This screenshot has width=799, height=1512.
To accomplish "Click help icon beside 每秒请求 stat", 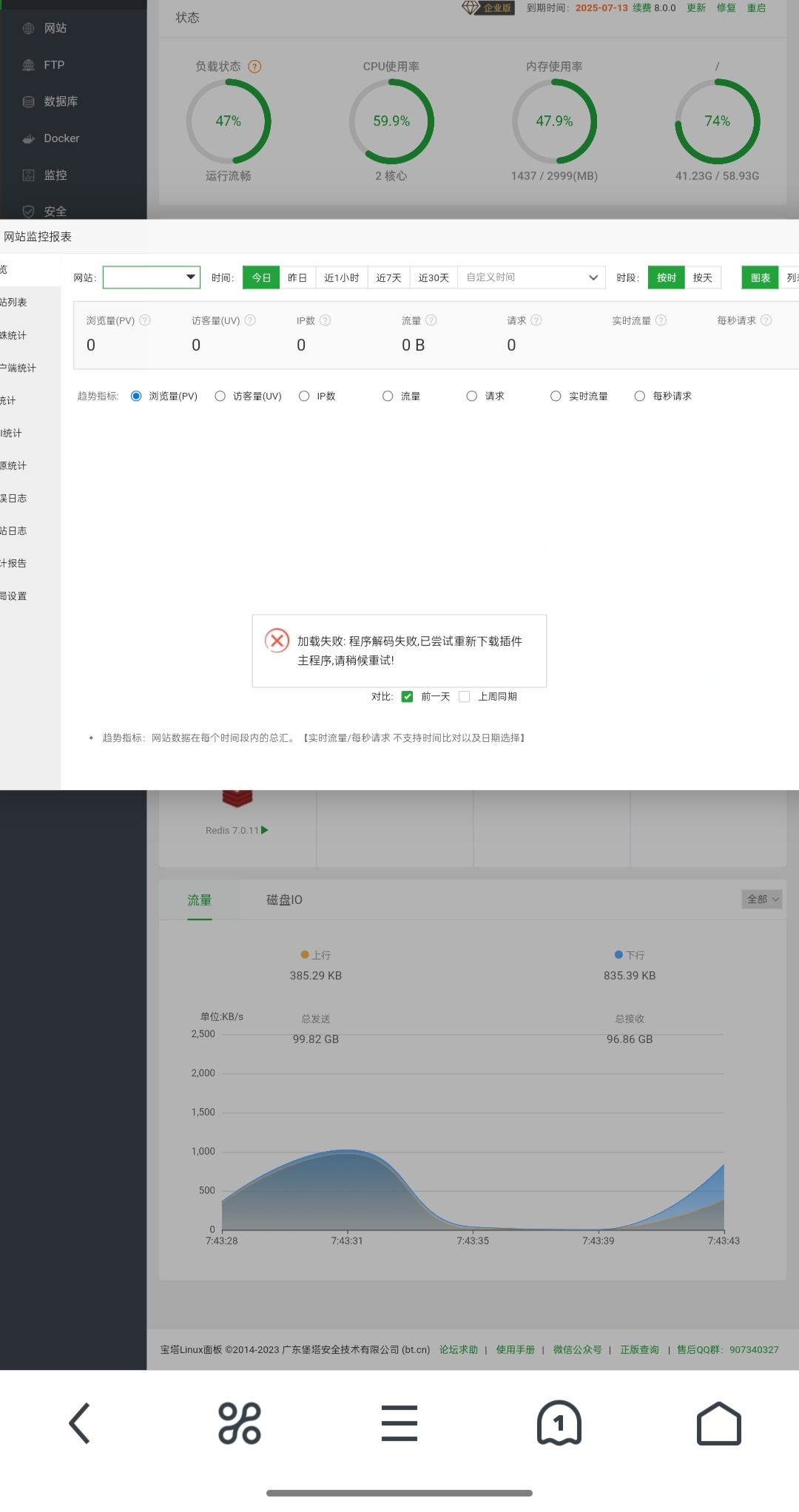I will [766, 320].
